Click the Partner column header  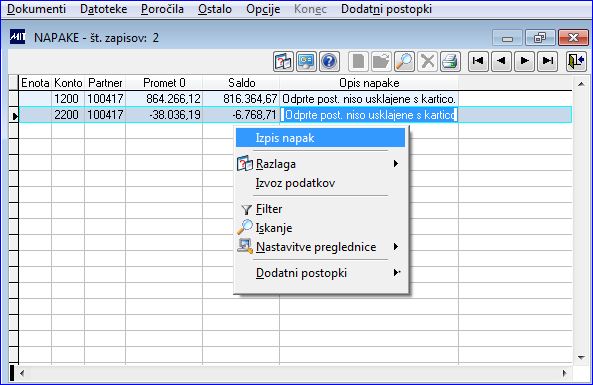[105, 83]
